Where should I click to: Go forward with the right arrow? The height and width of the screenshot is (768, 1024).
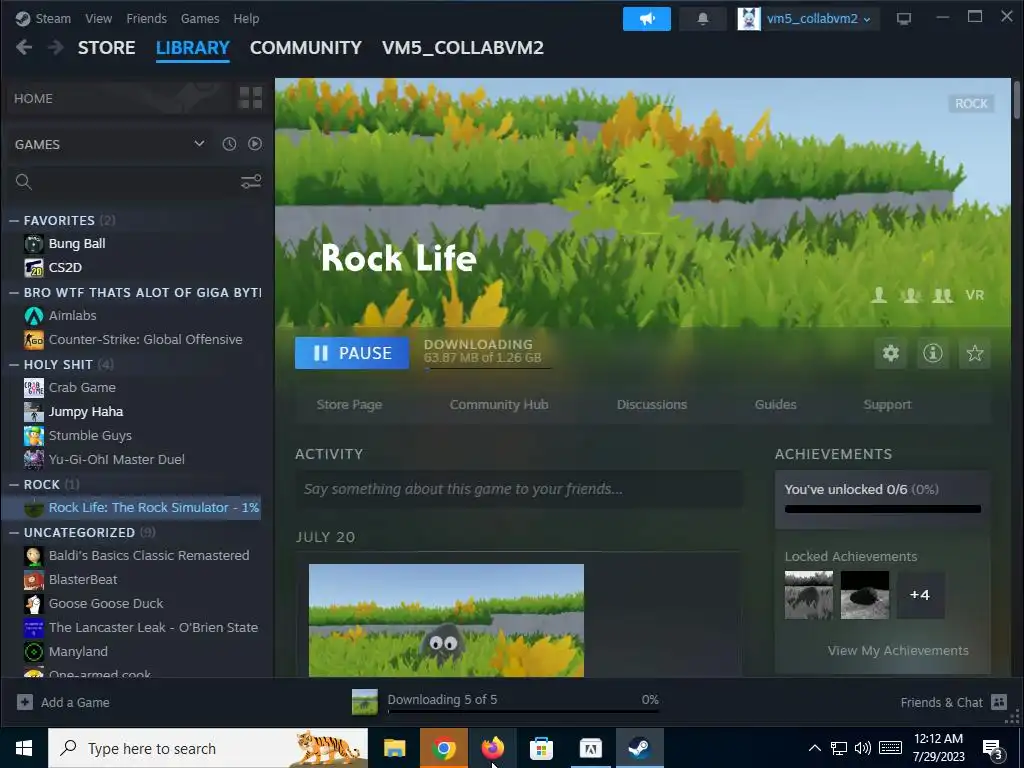tap(56, 48)
